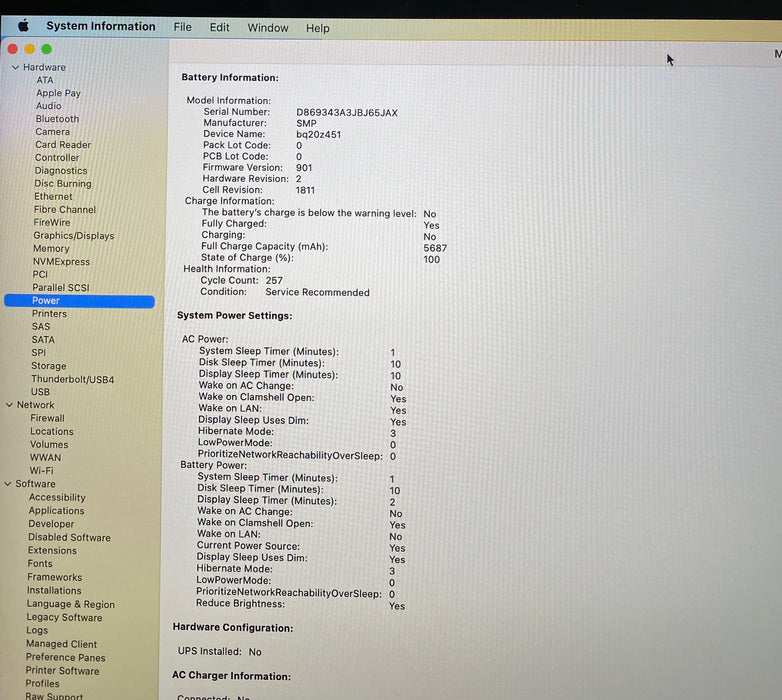The image size is (782, 700).
Task: Select Memory in the sidebar
Action: tap(51, 248)
